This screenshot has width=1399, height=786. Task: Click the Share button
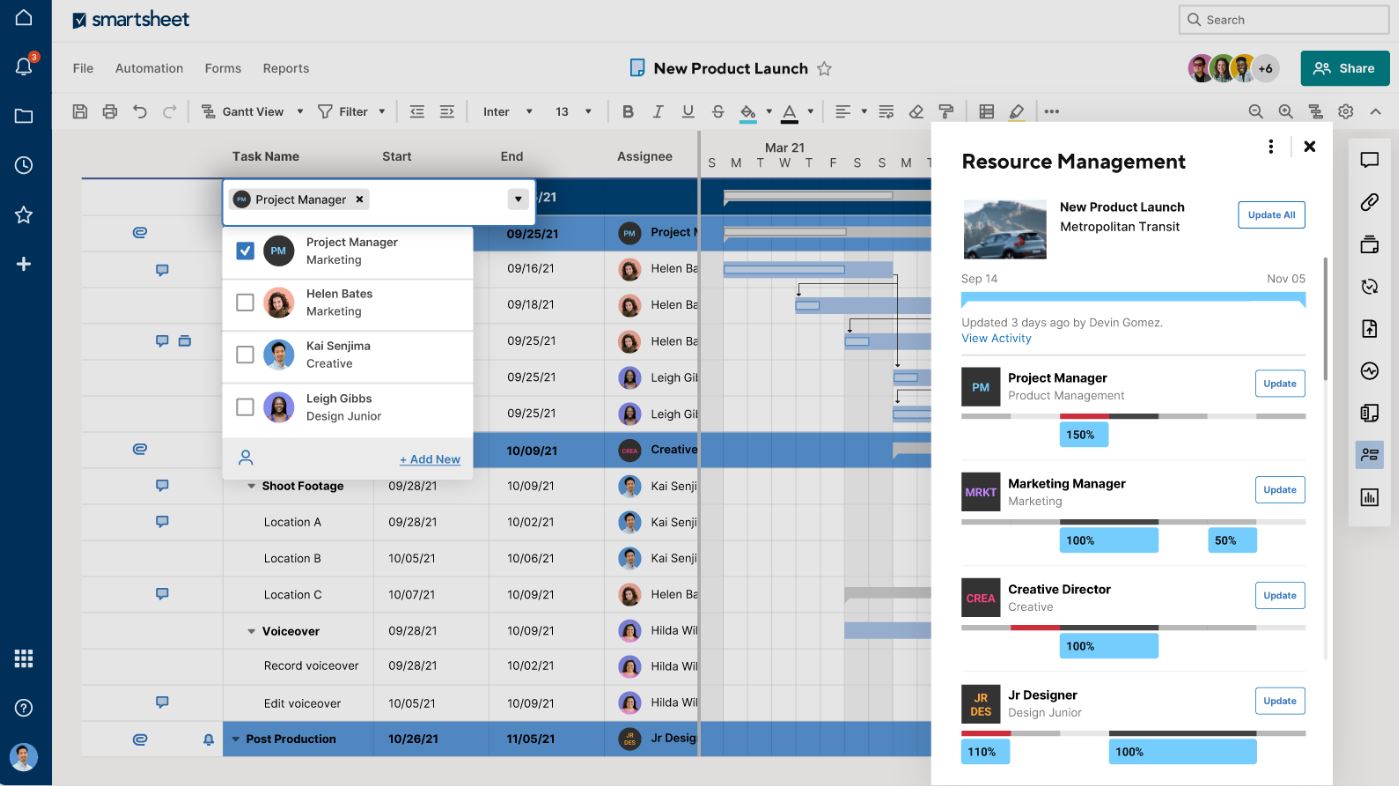(x=1344, y=68)
